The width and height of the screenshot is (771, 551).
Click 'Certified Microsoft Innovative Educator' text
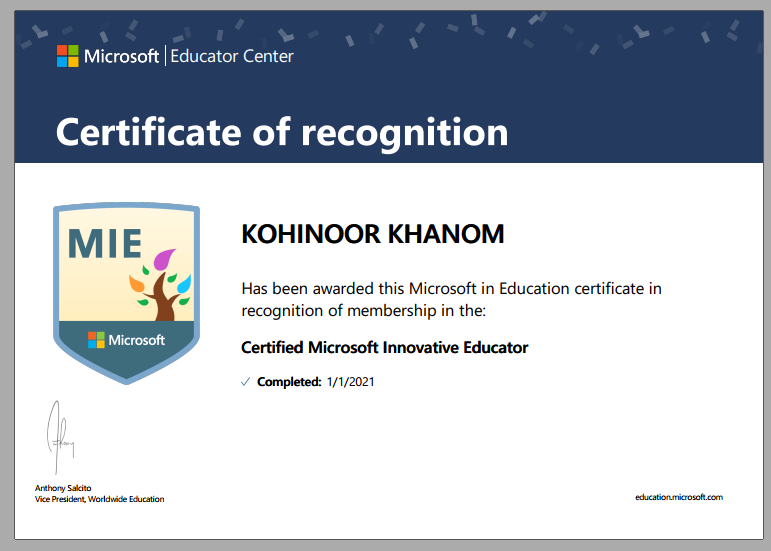[x=385, y=348]
